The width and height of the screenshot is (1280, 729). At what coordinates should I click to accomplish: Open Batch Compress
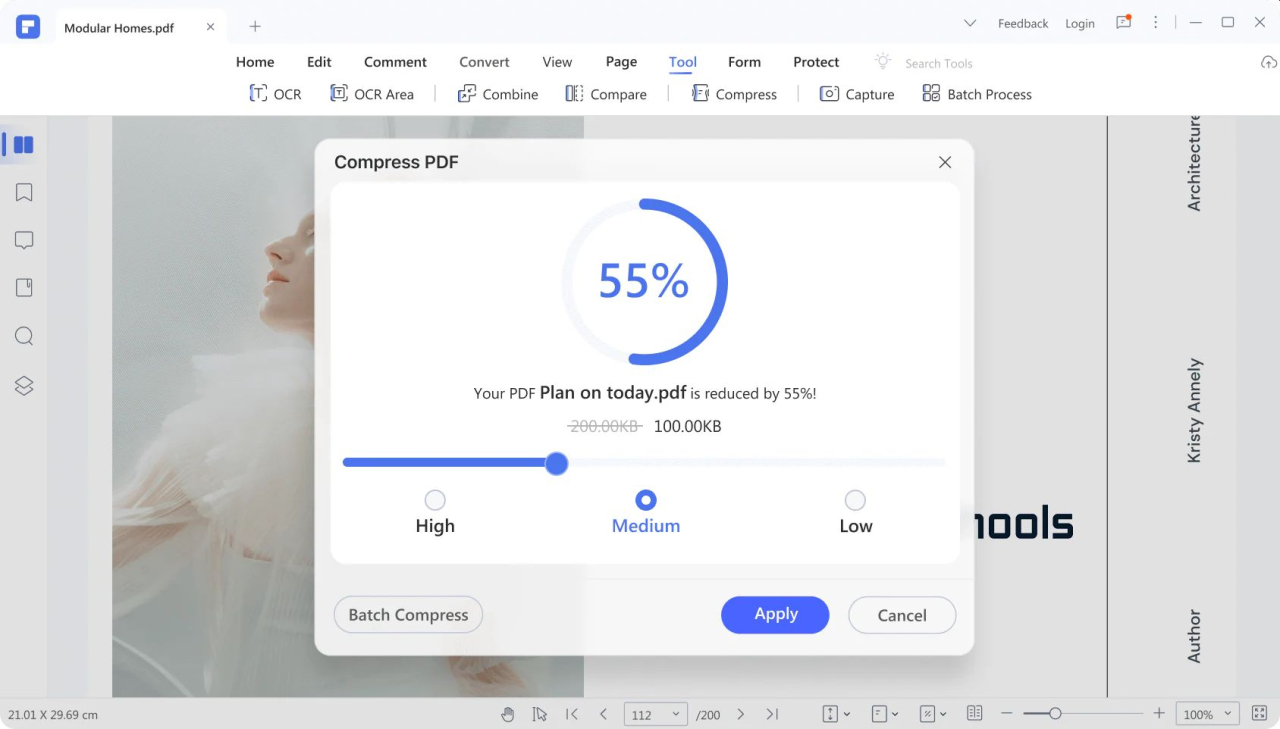click(408, 614)
